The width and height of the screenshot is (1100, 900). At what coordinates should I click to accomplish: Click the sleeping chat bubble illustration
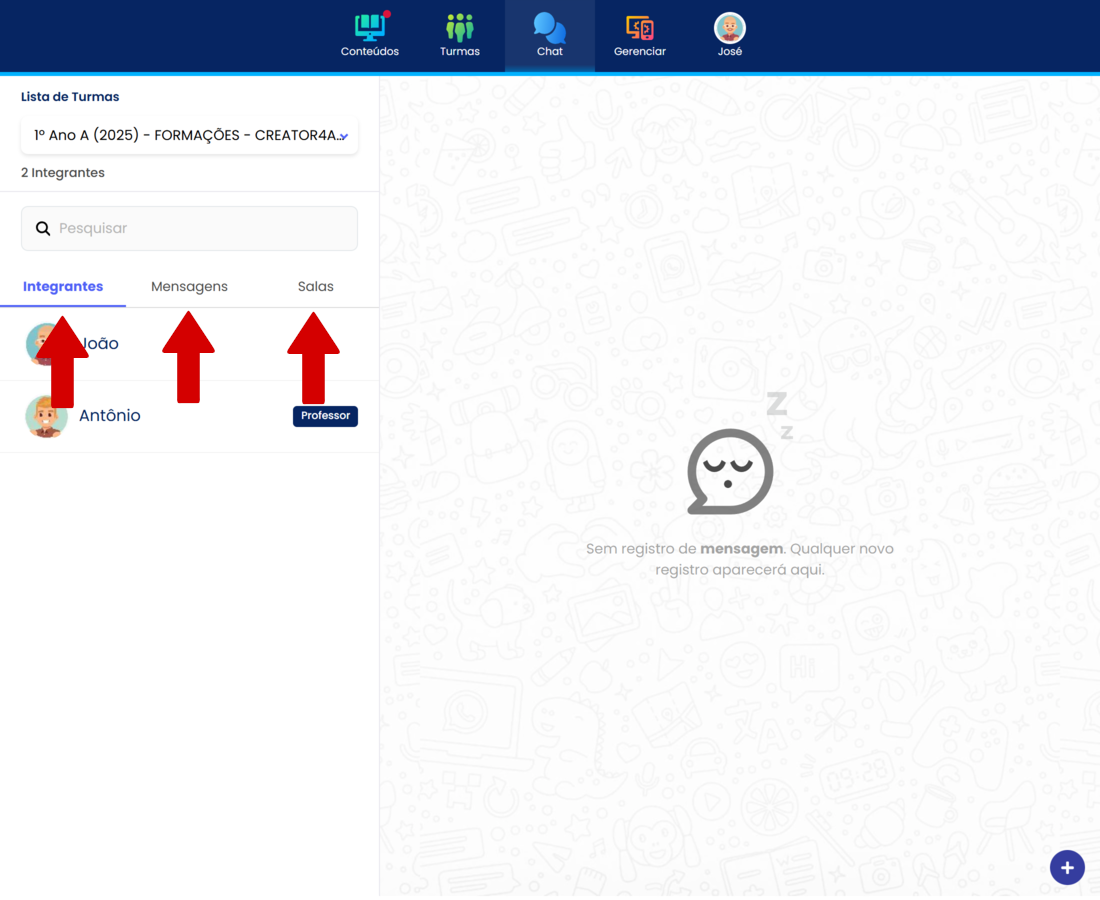point(731,470)
